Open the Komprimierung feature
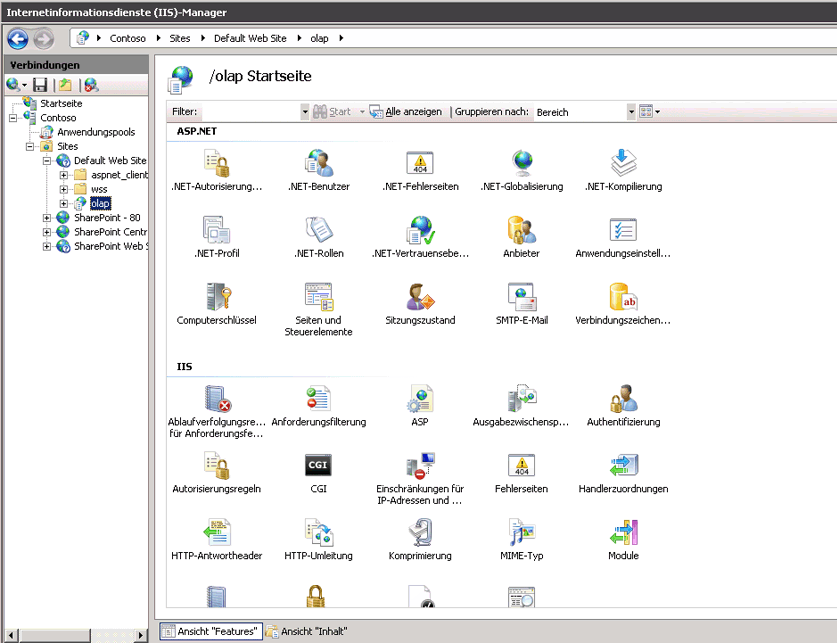The width and height of the screenshot is (837, 643). pyautogui.click(x=419, y=533)
